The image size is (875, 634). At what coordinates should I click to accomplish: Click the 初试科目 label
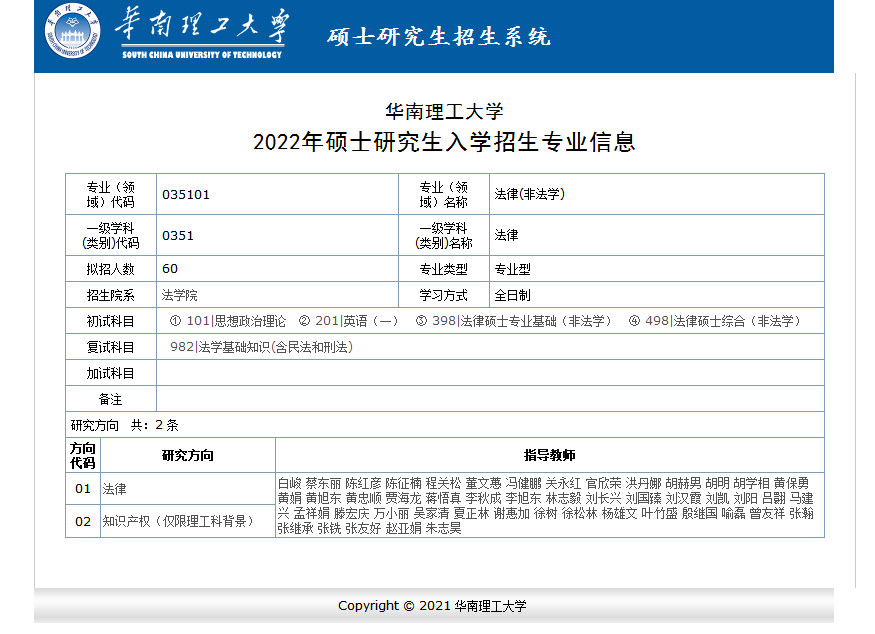110,321
